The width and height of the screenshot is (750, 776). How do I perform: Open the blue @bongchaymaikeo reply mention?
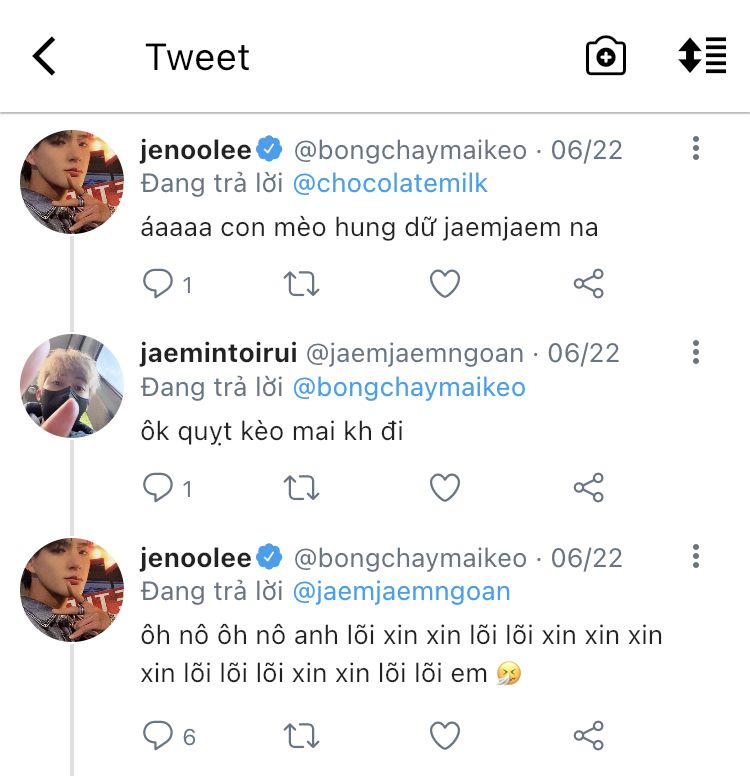tap(408, 387)
